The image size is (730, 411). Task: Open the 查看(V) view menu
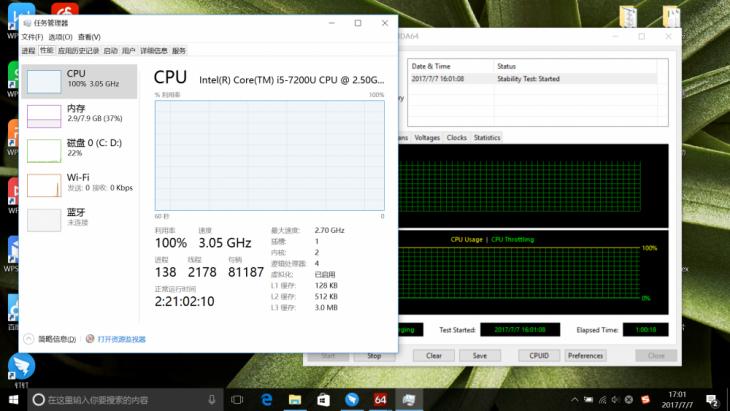coord(89,37)
